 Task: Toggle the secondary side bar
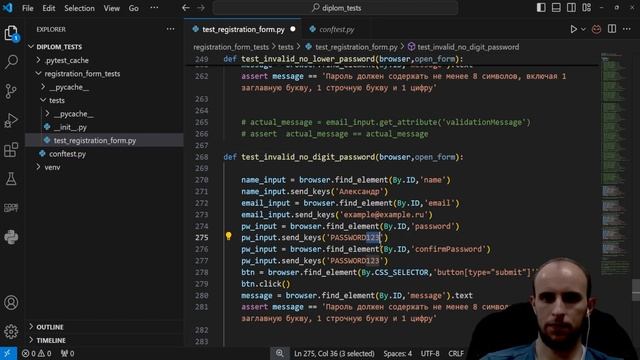pos(571,8)
